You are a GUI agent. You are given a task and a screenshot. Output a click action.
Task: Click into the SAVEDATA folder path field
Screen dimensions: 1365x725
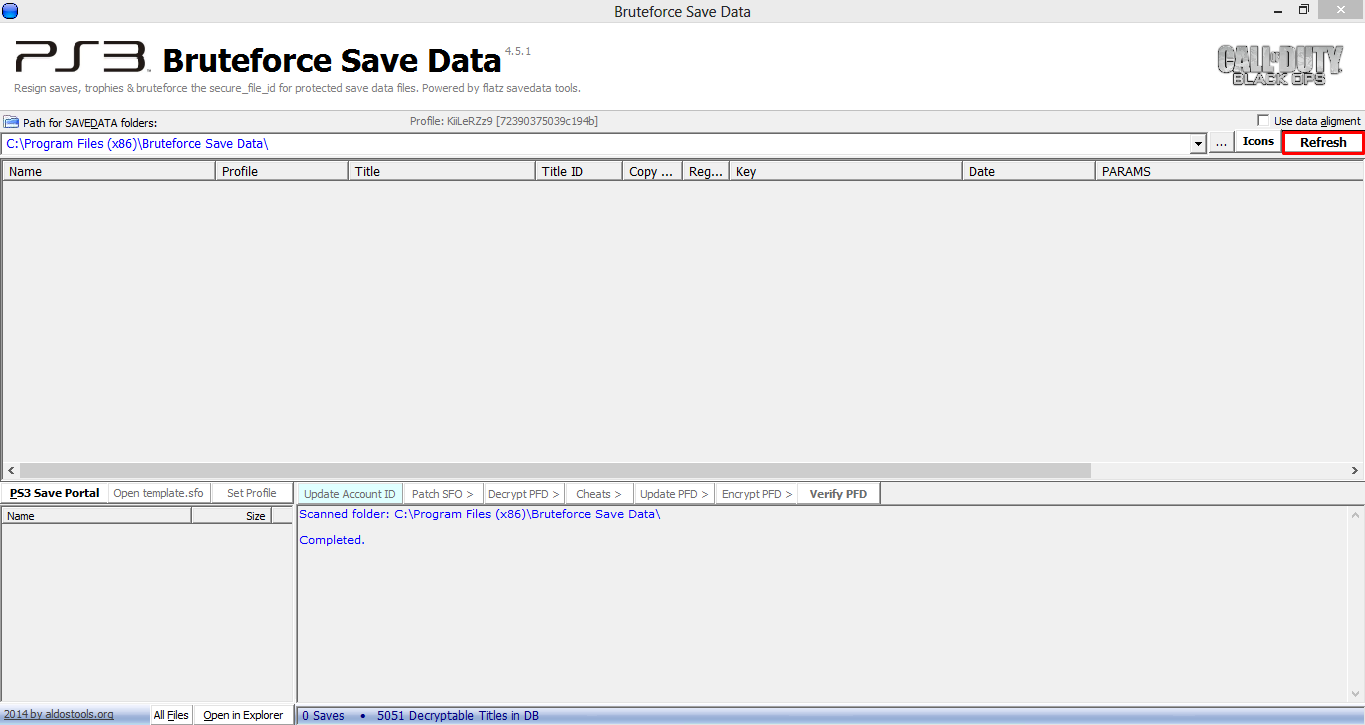coord(597,144)
